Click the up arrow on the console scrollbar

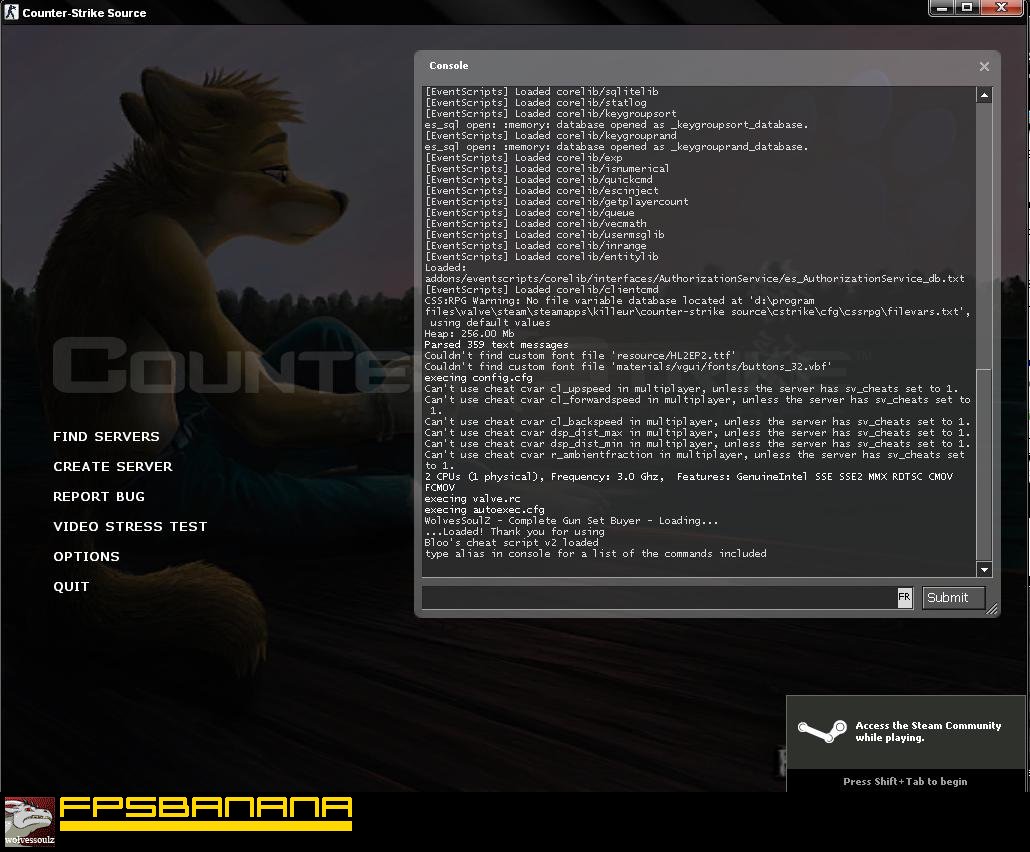point(983,94)
